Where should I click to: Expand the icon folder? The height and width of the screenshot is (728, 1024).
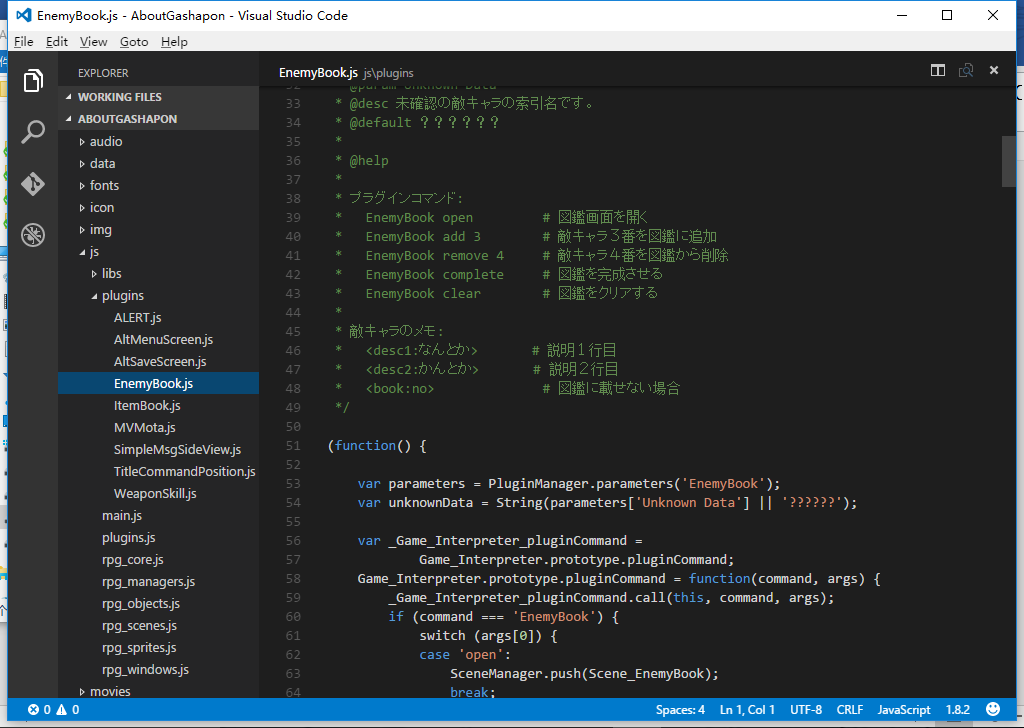click(82, 208)
